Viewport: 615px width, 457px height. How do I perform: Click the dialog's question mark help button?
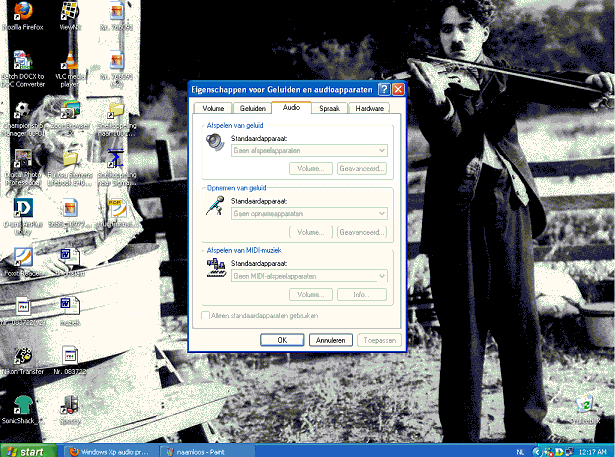[x=384, y=90]
